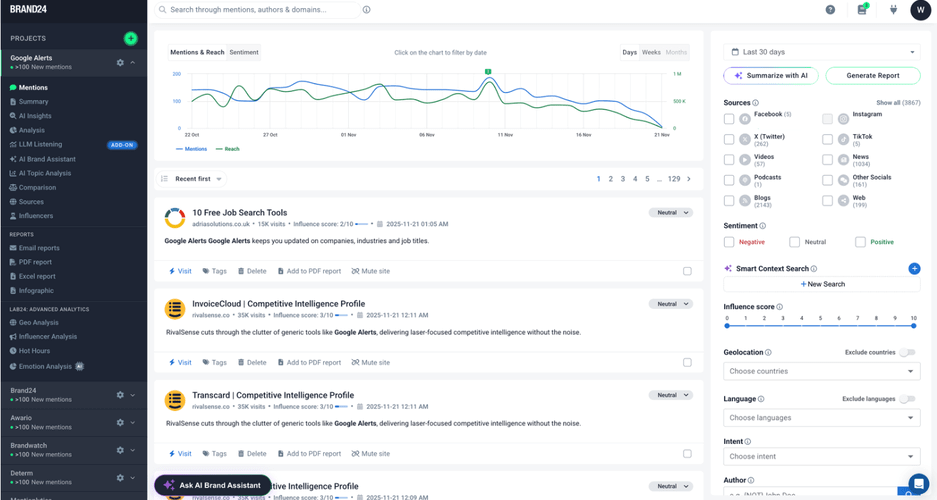Open Choose languages dropdown
The width and height of the screenshot is (937, 500).
click(x=822, y=418)
